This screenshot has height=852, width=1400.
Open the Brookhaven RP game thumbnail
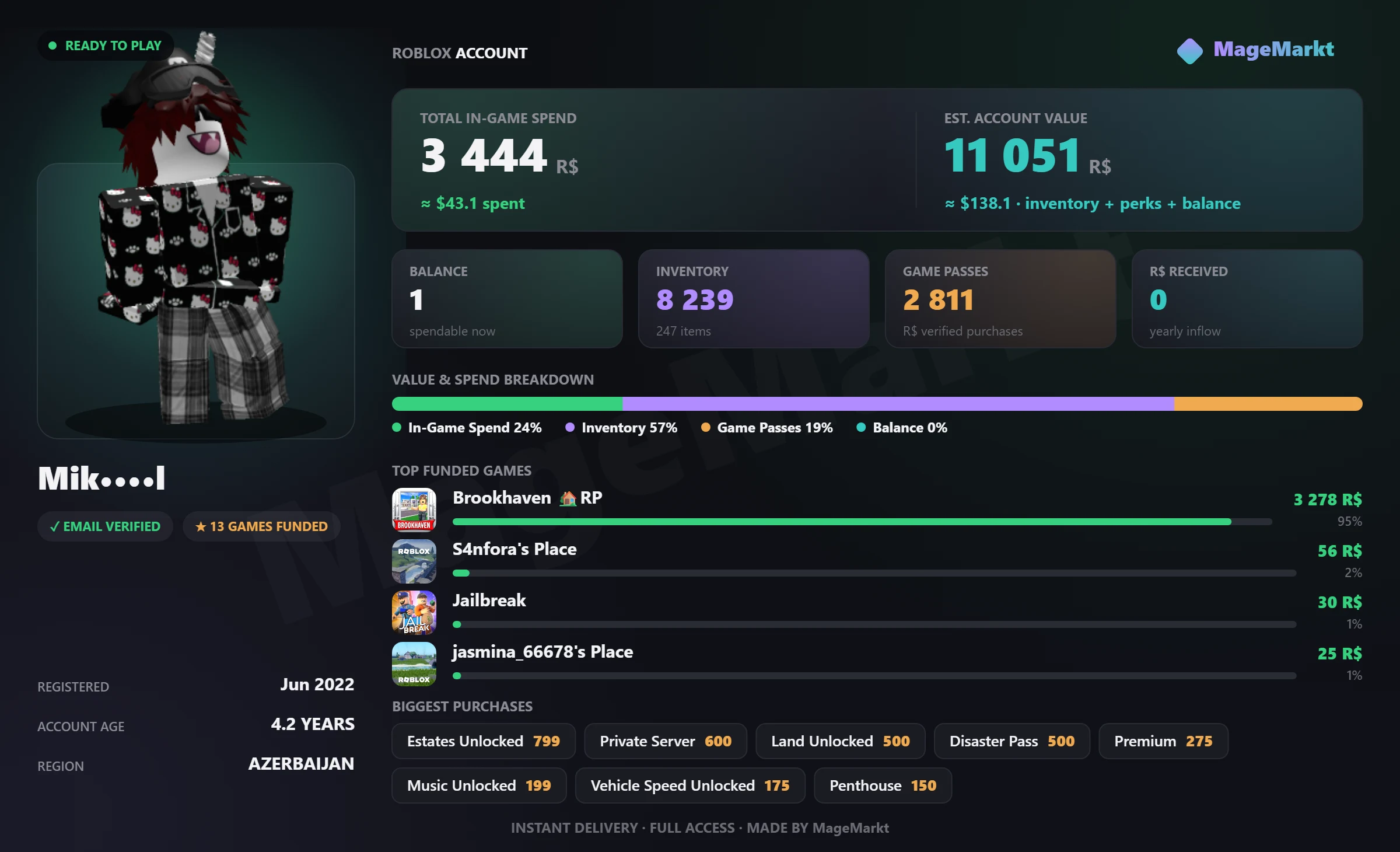[x=414, y=509]
